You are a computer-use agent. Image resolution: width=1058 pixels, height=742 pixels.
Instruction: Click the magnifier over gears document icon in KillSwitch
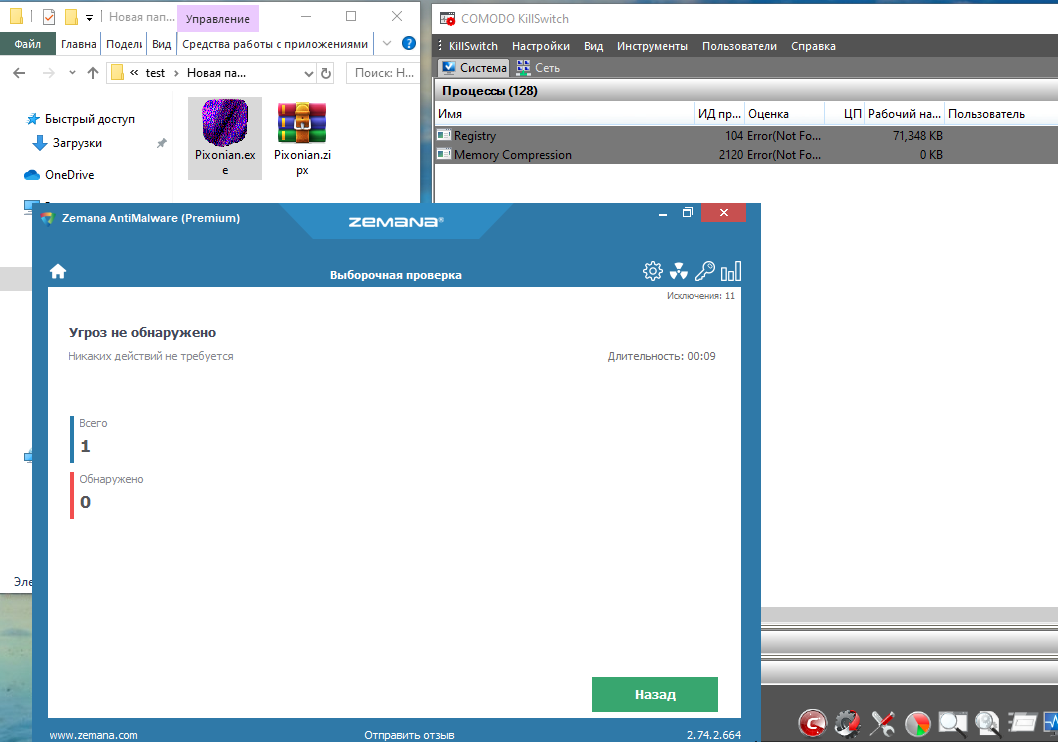tap(987, 724)
